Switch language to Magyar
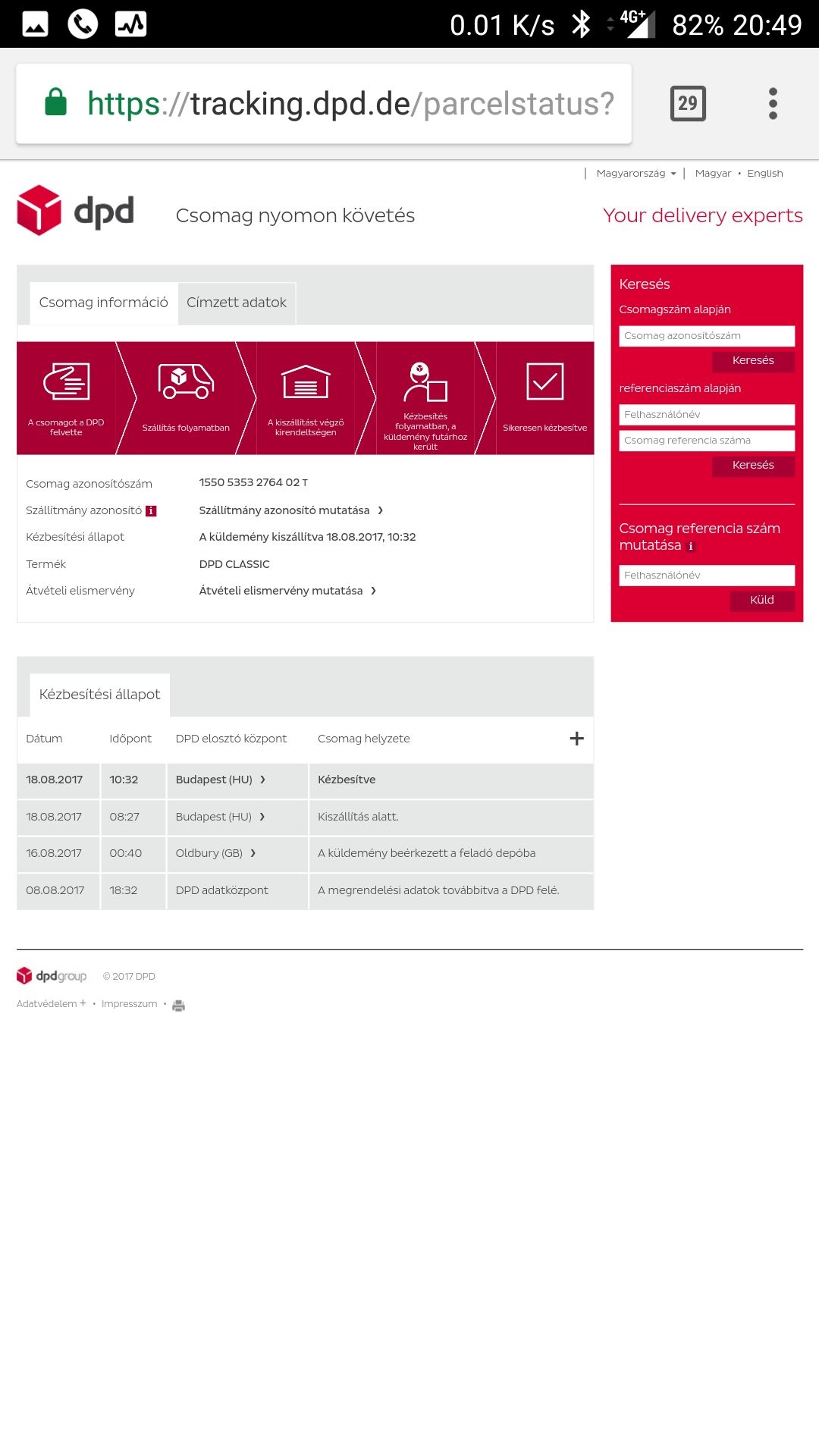819x1456 pixels. (x=713, y=174)
